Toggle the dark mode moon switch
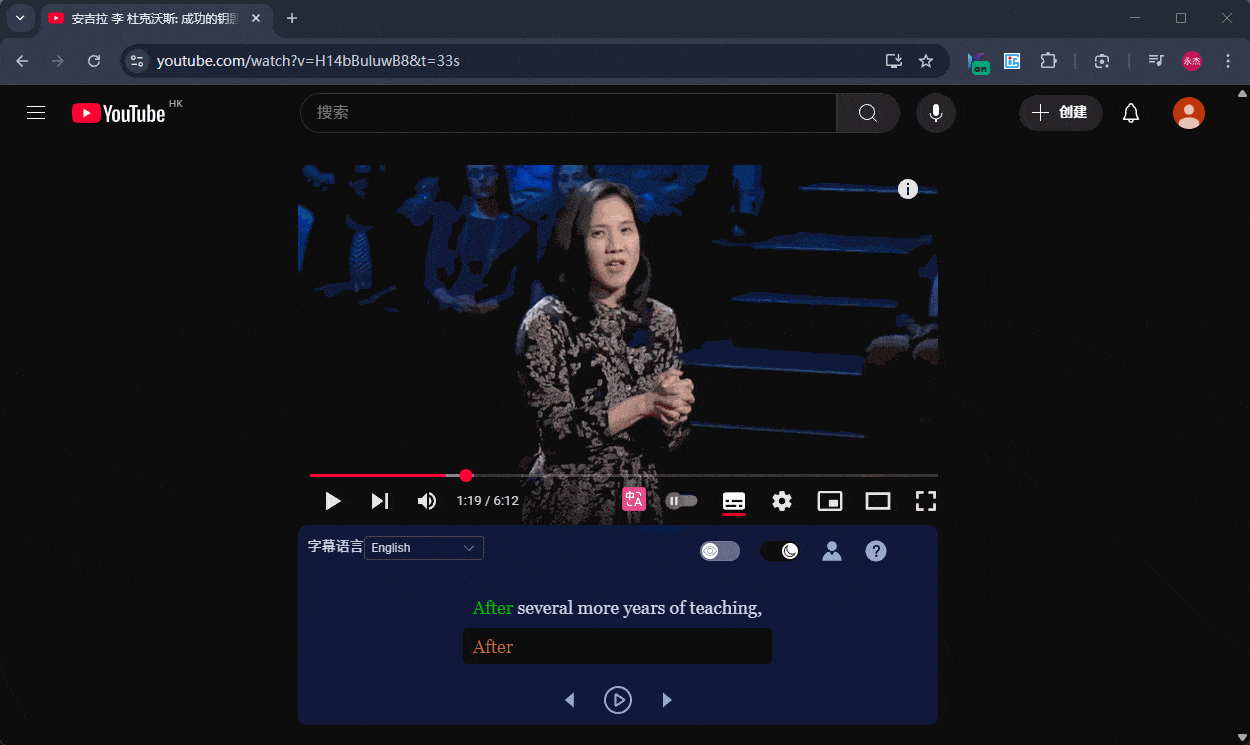This screenshot has height=745, width=1250. coord(780,551)
